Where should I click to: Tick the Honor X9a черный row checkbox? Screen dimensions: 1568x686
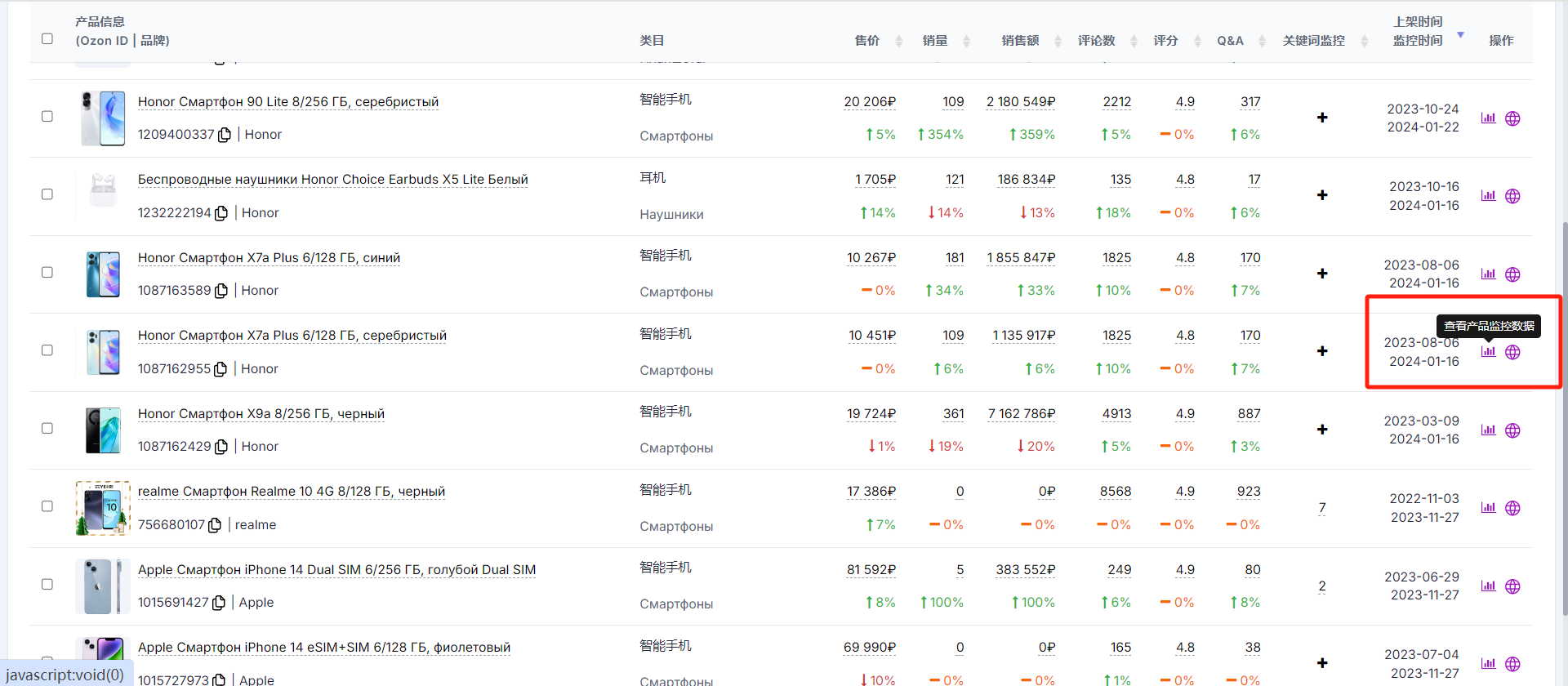[47, 428]
